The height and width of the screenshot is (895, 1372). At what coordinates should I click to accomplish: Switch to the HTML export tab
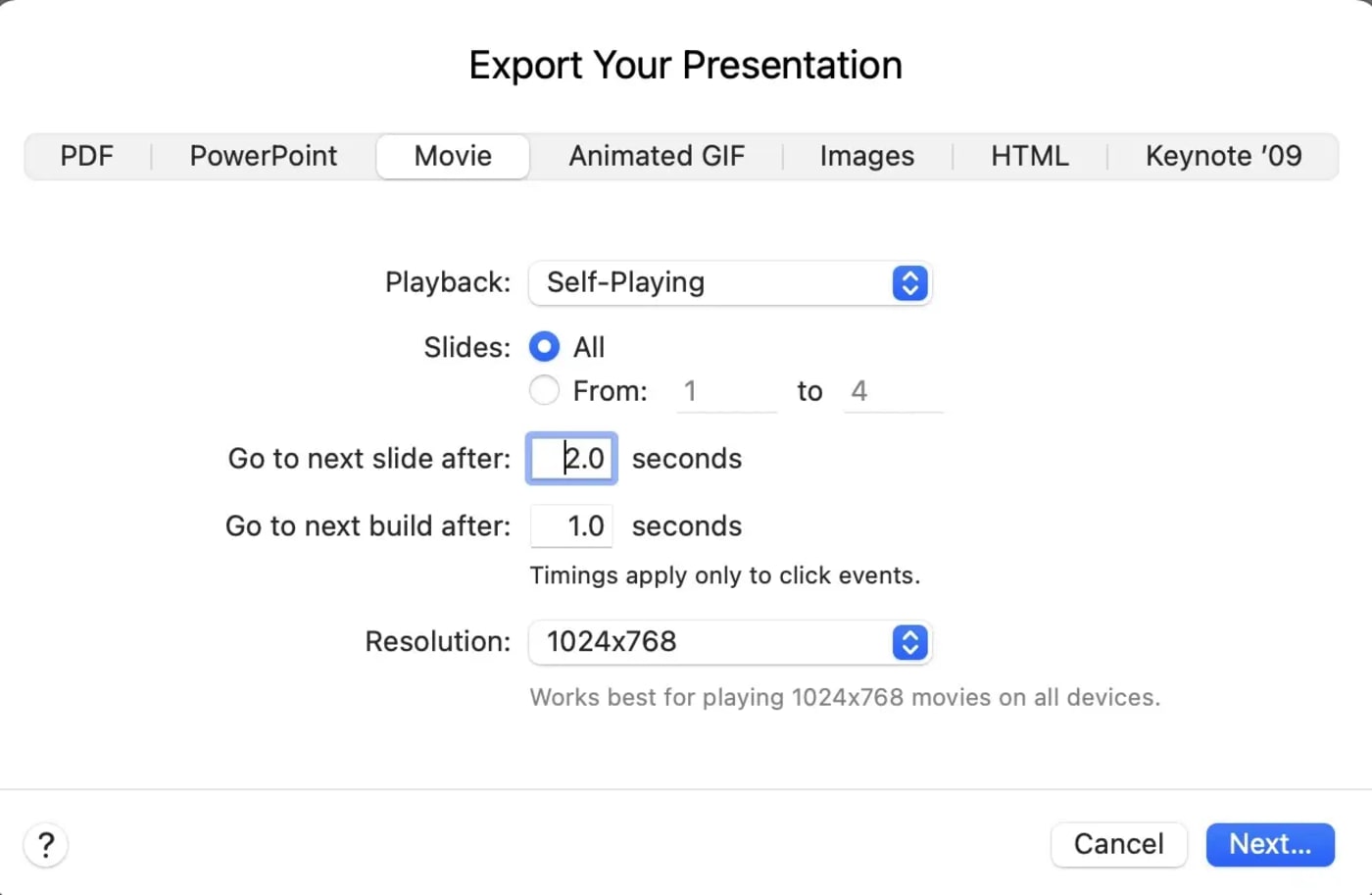tap(1029, 156)
